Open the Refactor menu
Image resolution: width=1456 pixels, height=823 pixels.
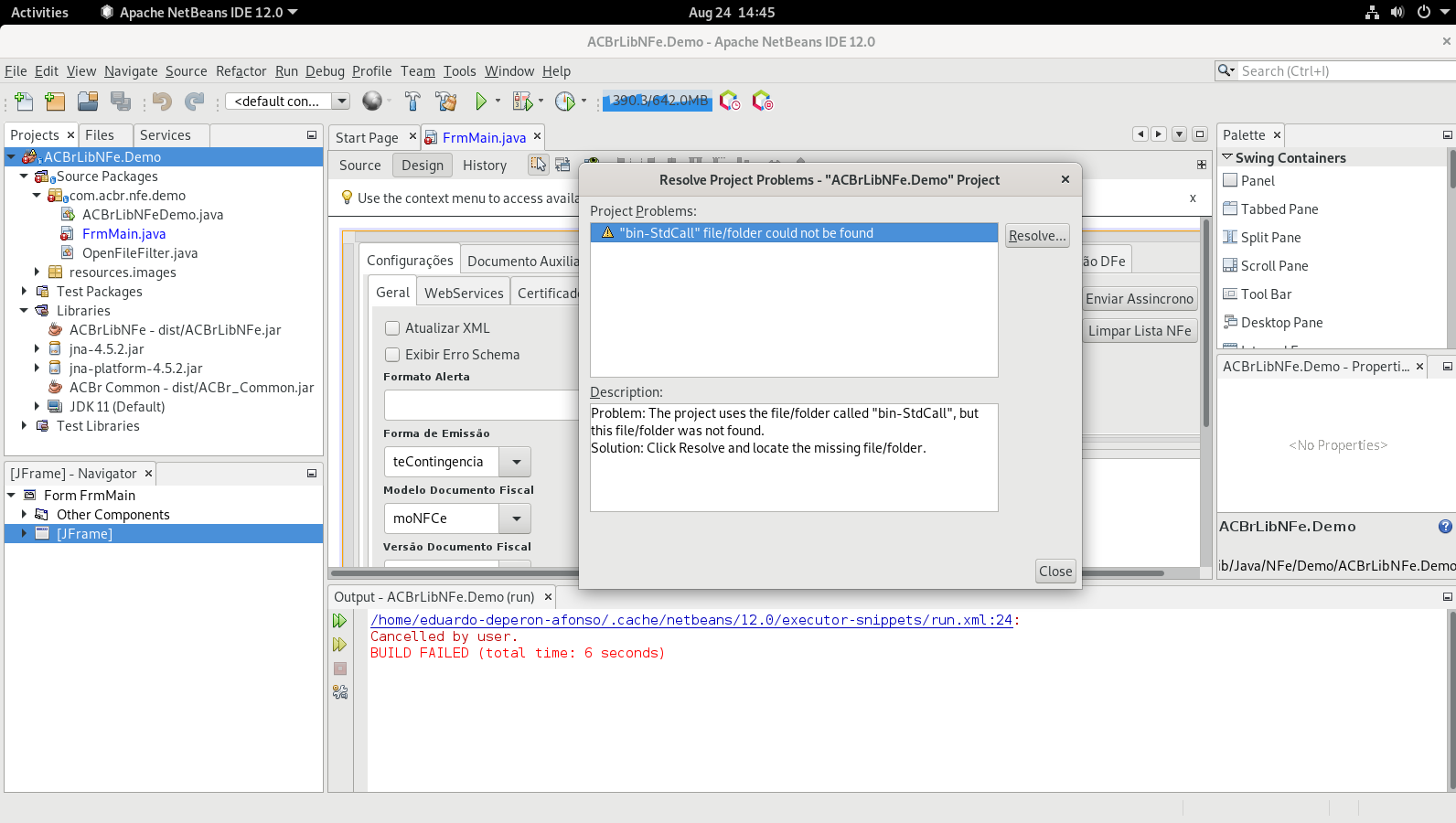point(241,71)
